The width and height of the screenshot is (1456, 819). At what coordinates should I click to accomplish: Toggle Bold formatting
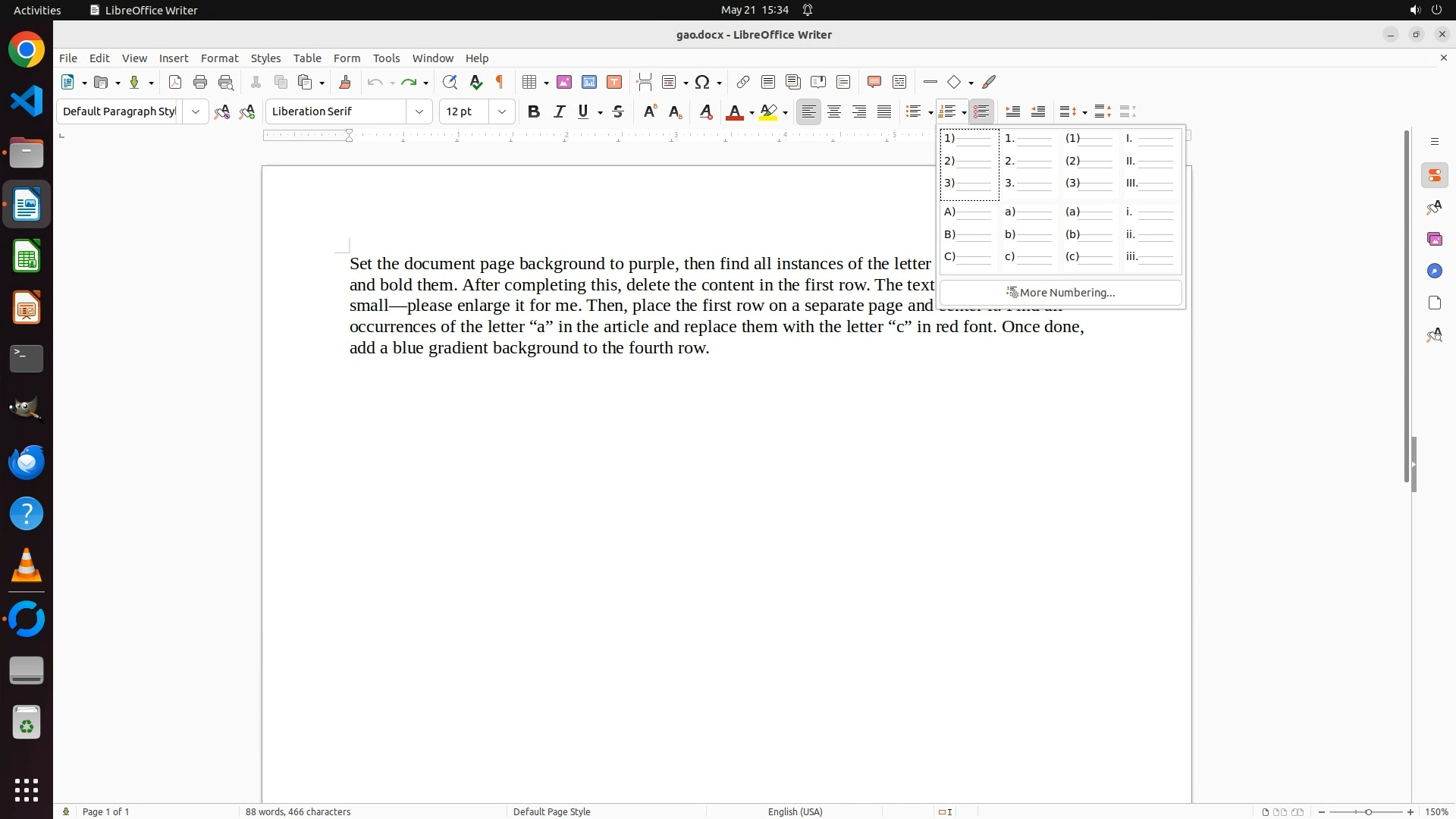pos(534,111)
